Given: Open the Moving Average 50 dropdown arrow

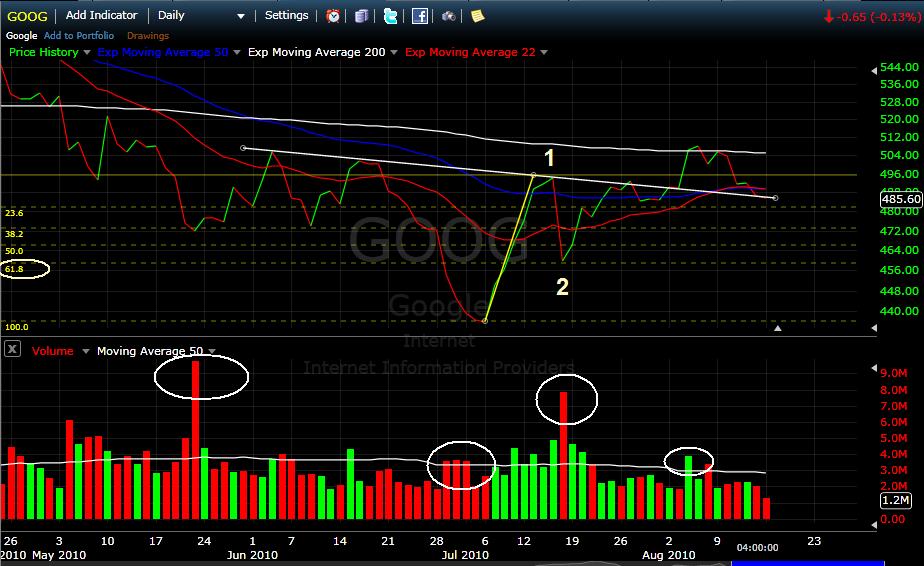Looking at the screenshot, I should pos(212,351).
